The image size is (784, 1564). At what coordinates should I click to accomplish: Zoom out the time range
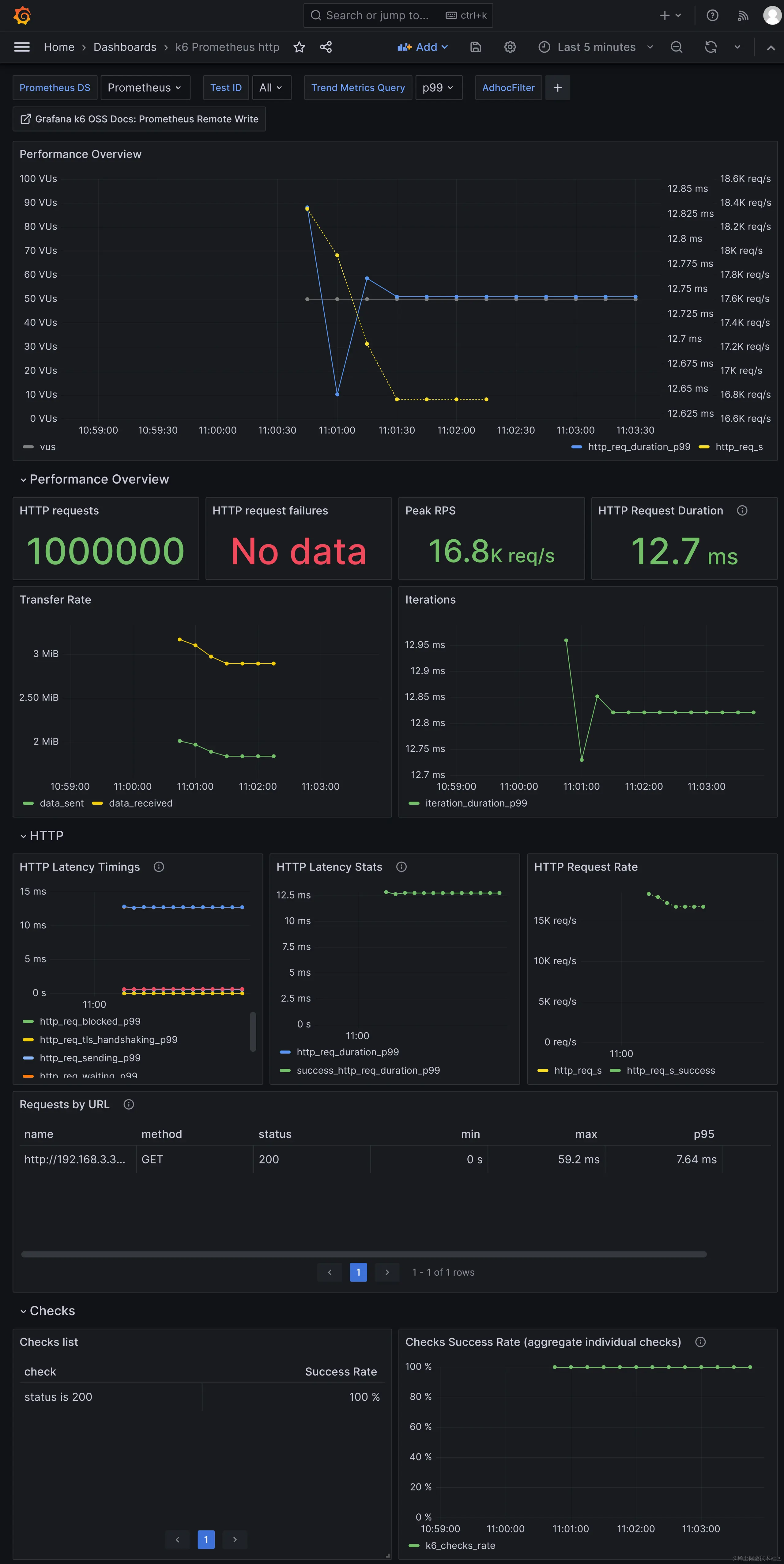[677, 47]
